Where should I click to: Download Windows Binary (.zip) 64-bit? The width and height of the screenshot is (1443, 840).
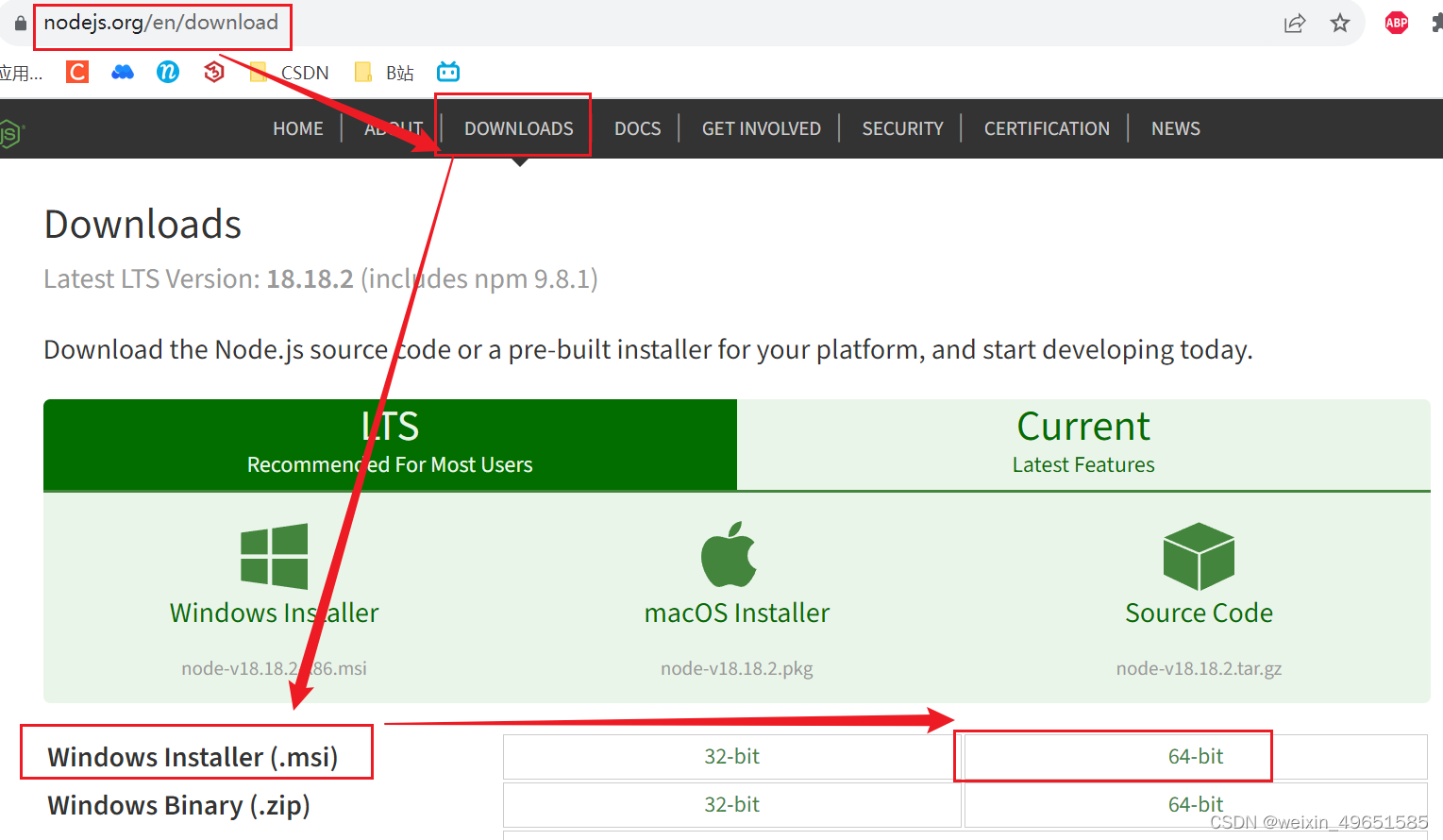[x=1196, y=804]
